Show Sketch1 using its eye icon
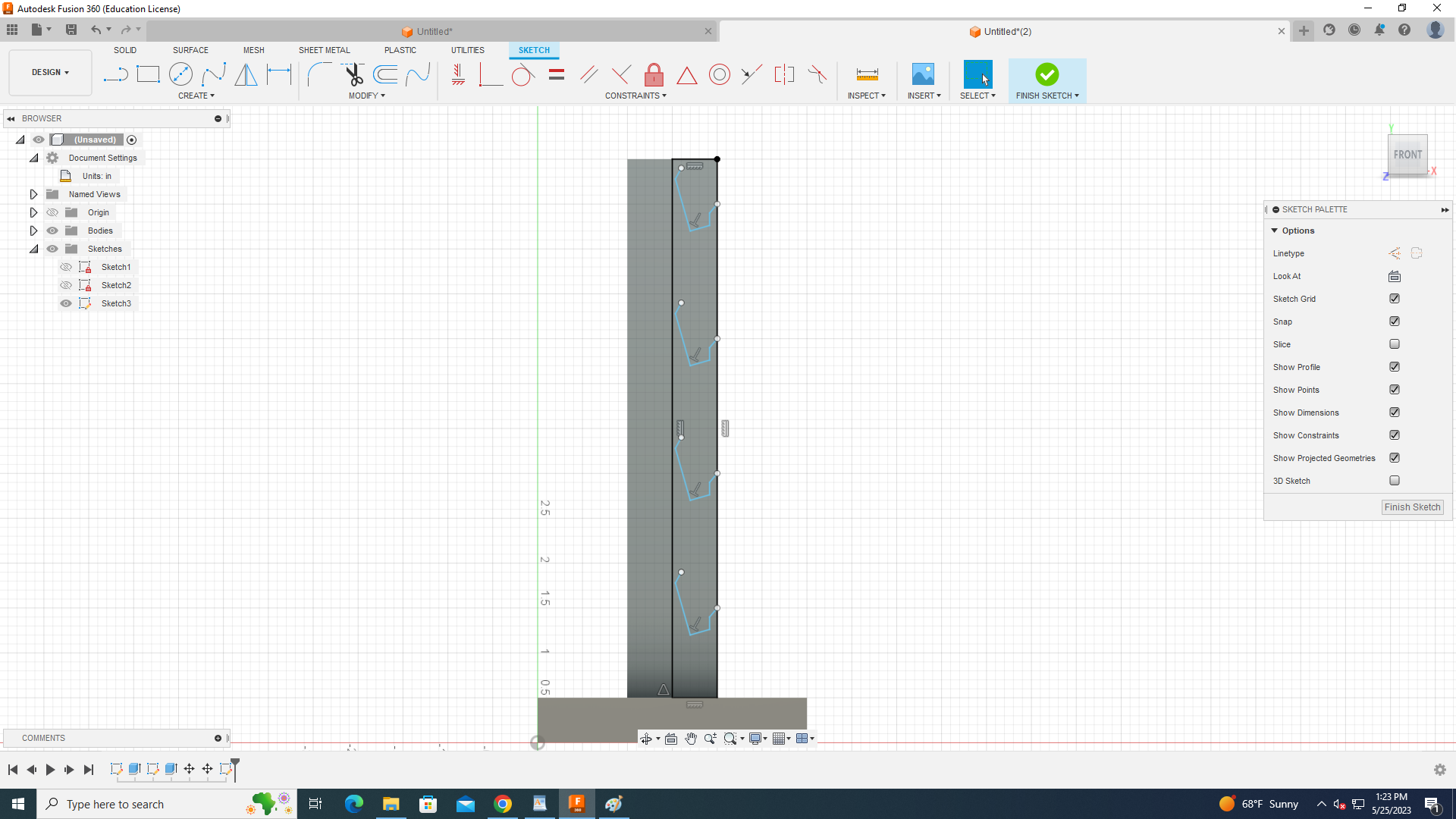The width and height of the screenshot is (1456, 819). [66, 267]
